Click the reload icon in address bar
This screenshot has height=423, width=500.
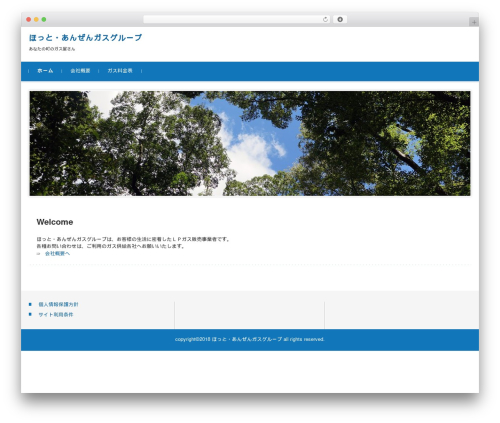325,19
